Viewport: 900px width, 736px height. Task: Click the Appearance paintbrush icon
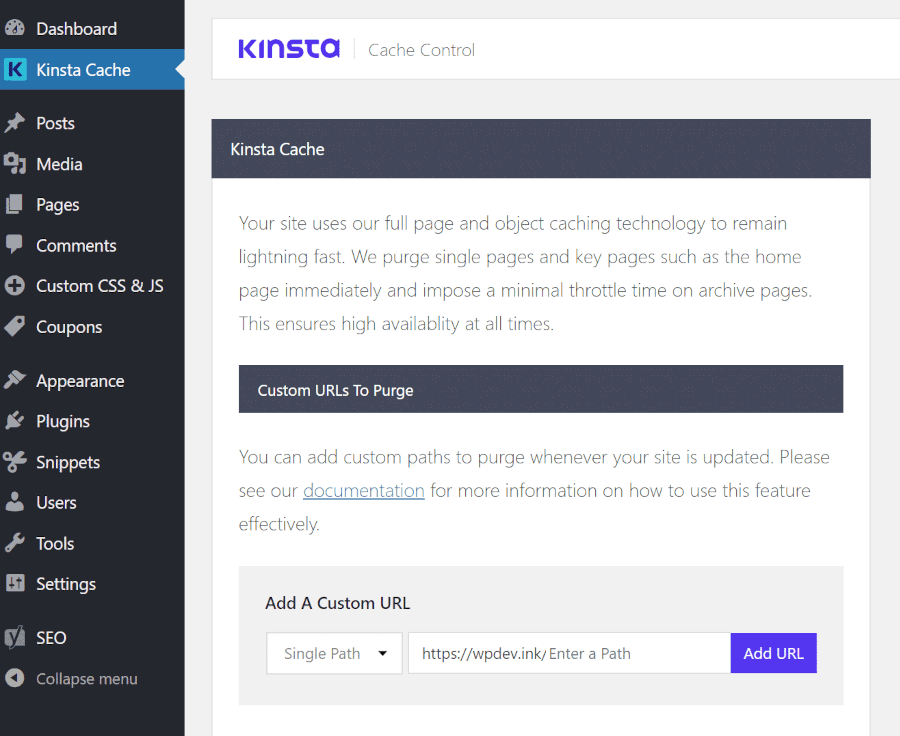(15, 380)
